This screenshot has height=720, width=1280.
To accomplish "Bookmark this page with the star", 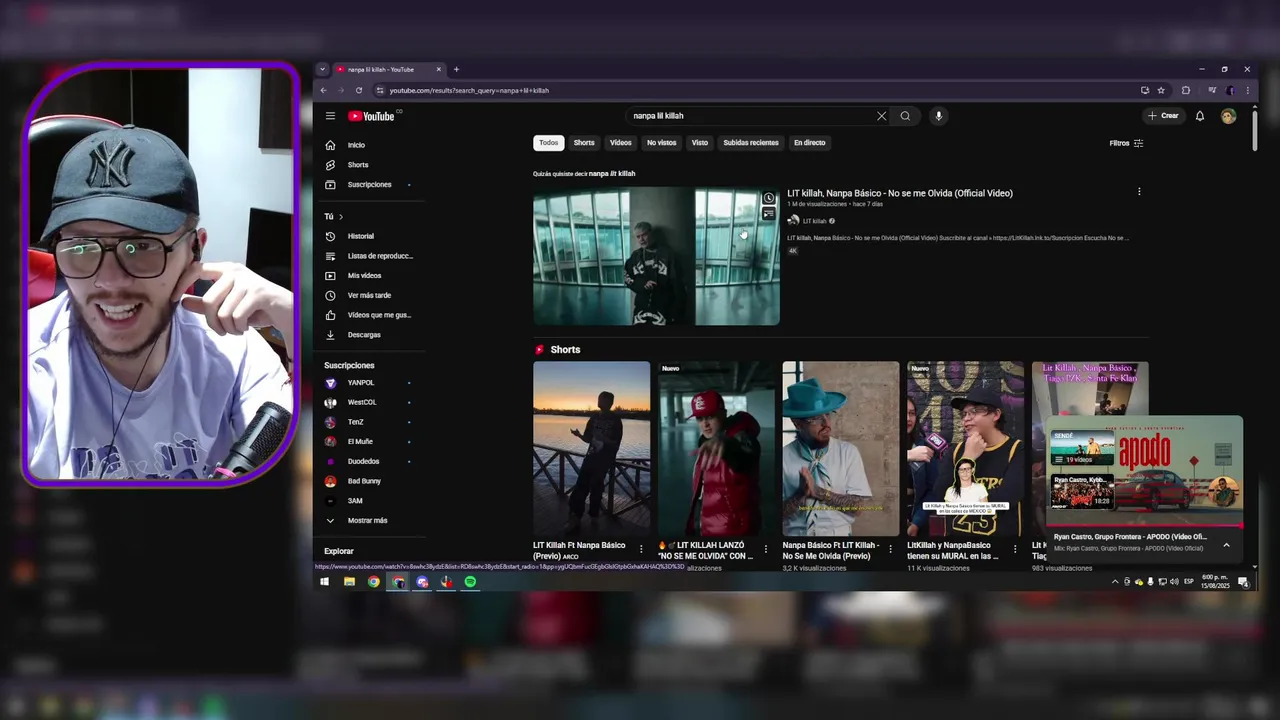I will click(1161, 90).
